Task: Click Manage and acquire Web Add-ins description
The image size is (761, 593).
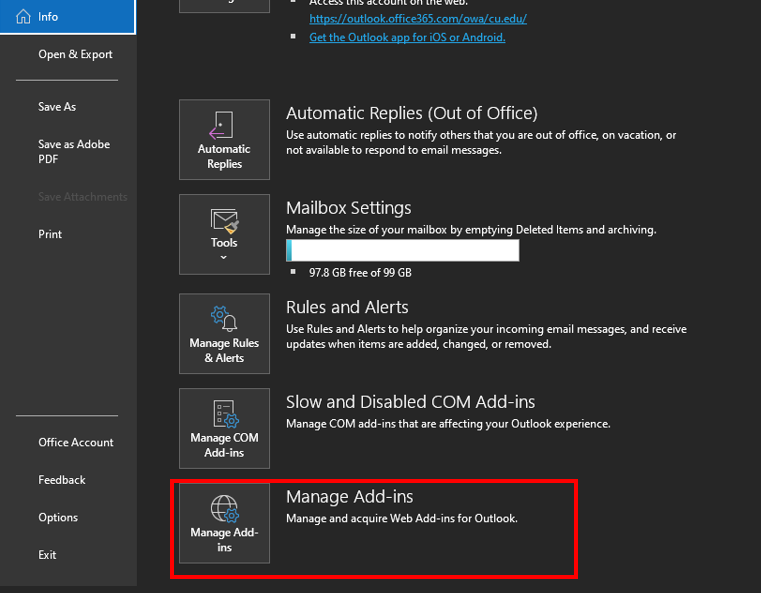Action: click(x=402, y=518)
